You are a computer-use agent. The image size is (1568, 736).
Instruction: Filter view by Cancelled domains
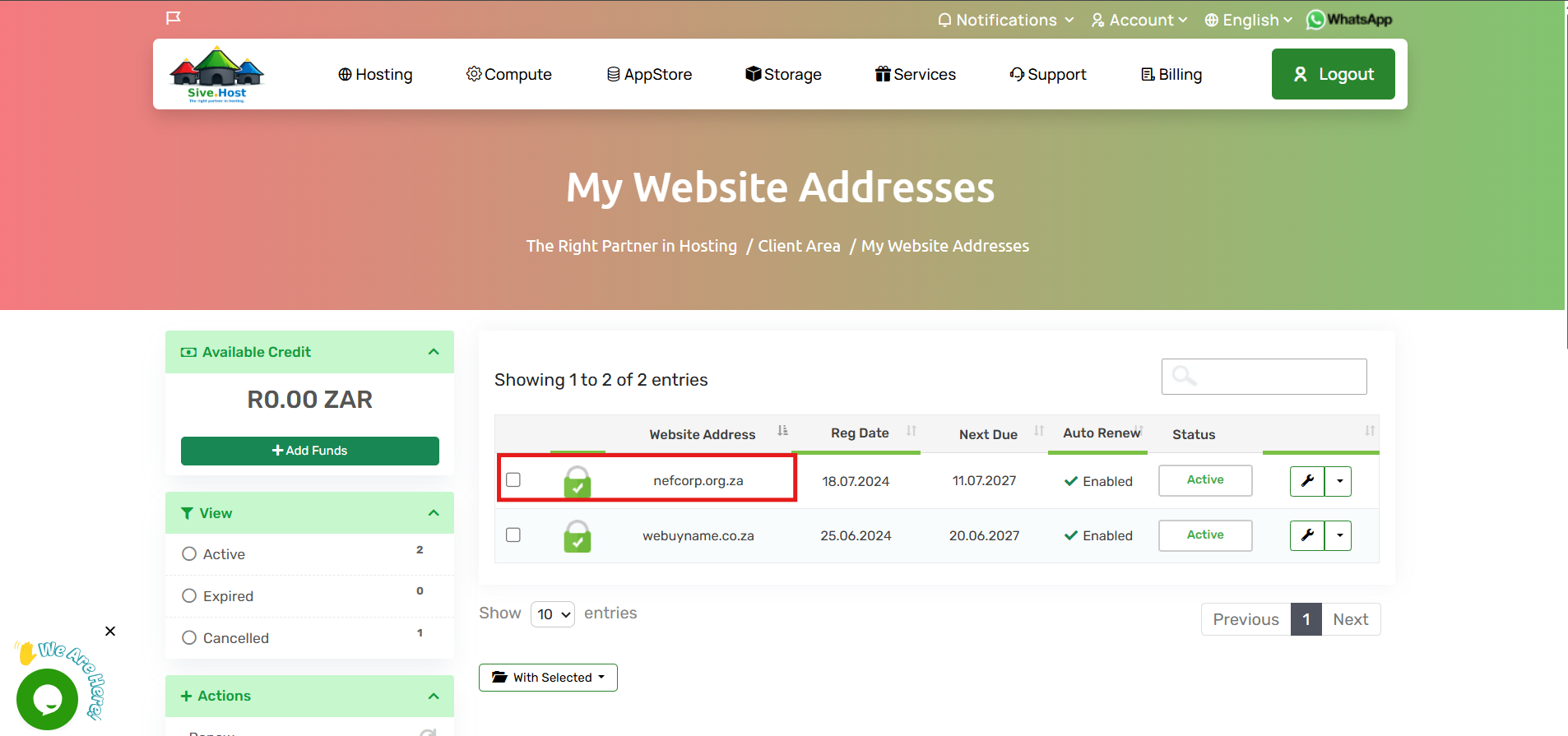[x=189, y=638]
